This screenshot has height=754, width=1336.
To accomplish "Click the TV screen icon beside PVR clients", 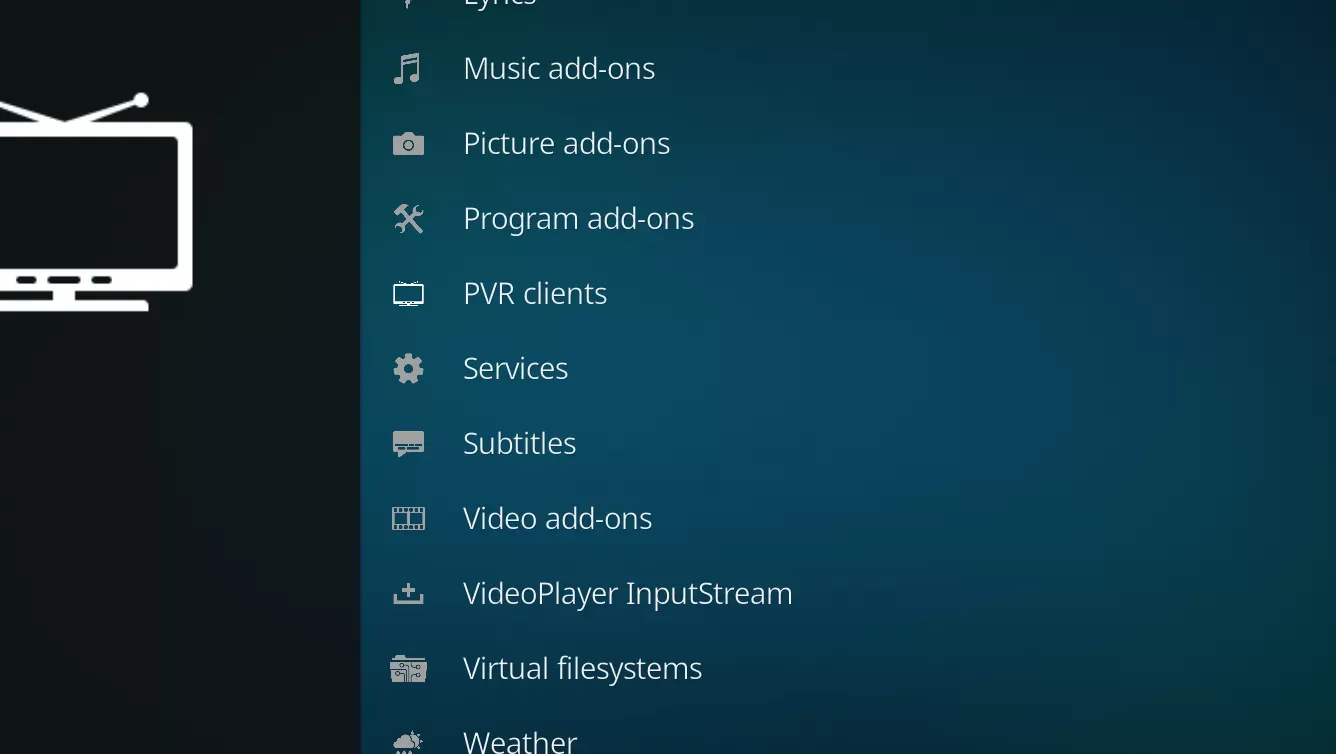I will pyautogui.click(x=408, y=293).
